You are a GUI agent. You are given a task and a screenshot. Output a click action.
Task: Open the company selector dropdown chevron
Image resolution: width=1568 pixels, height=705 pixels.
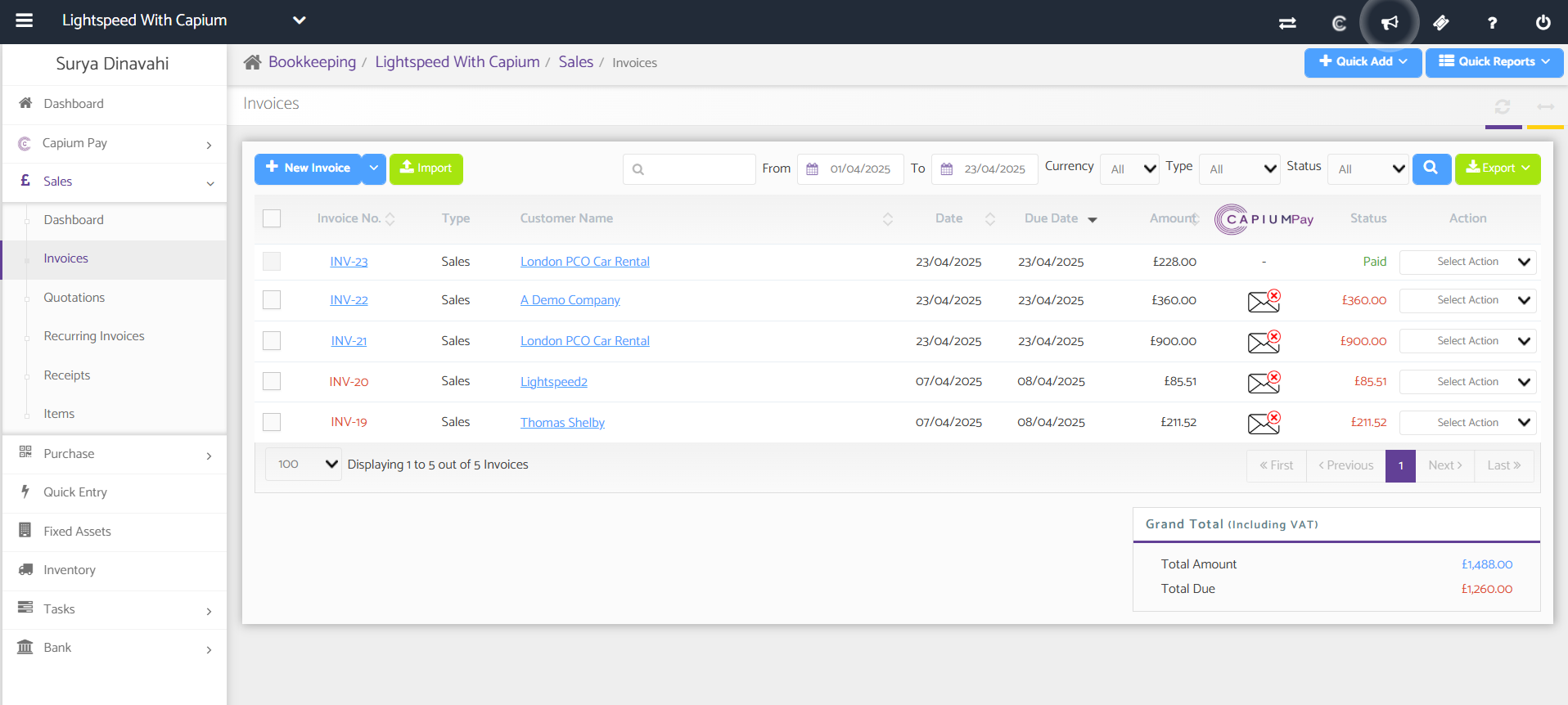(300, 20)
